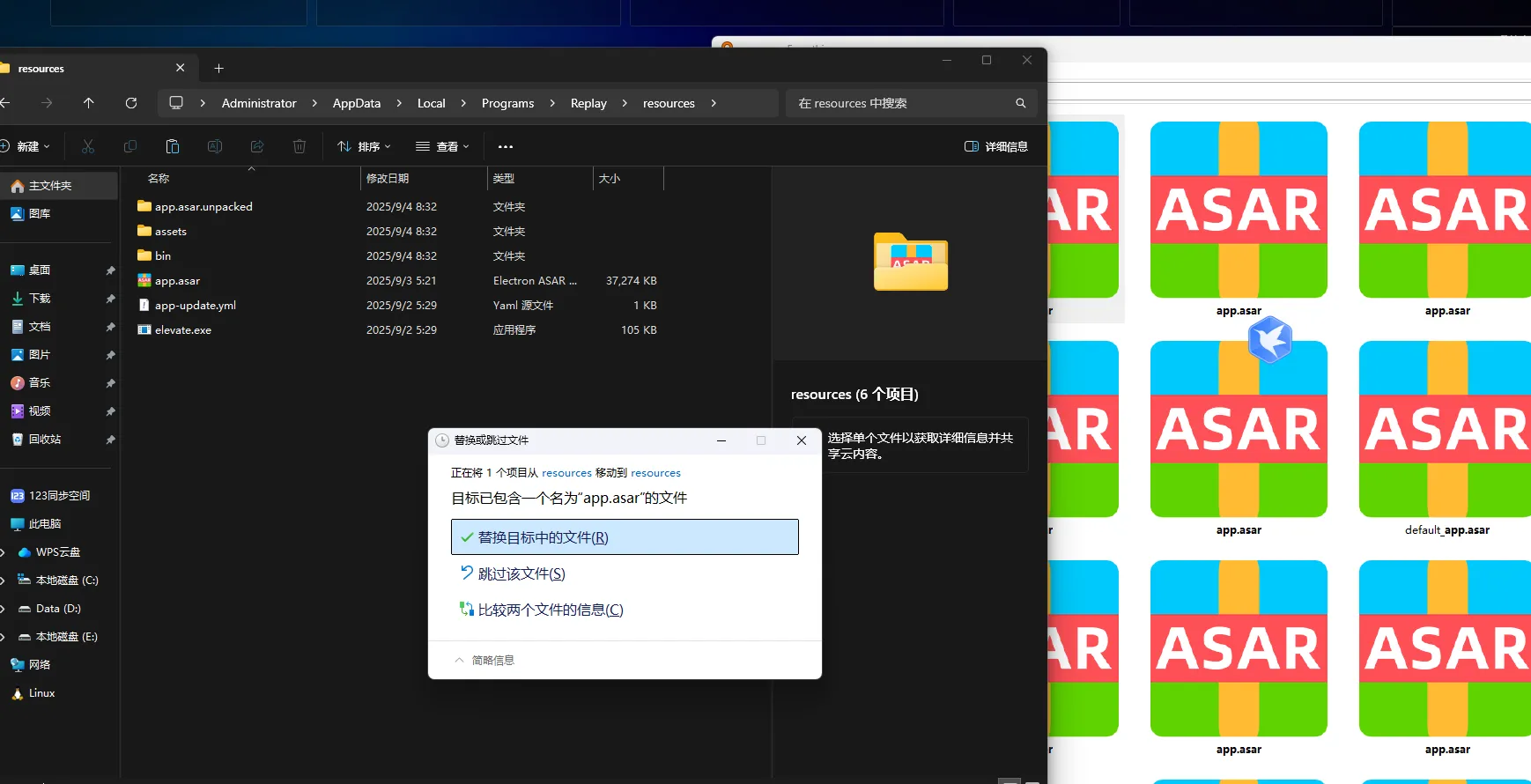Click the default_app.asar thumbnail
Screen dimensions: 1531x784
pos(1446,430)
